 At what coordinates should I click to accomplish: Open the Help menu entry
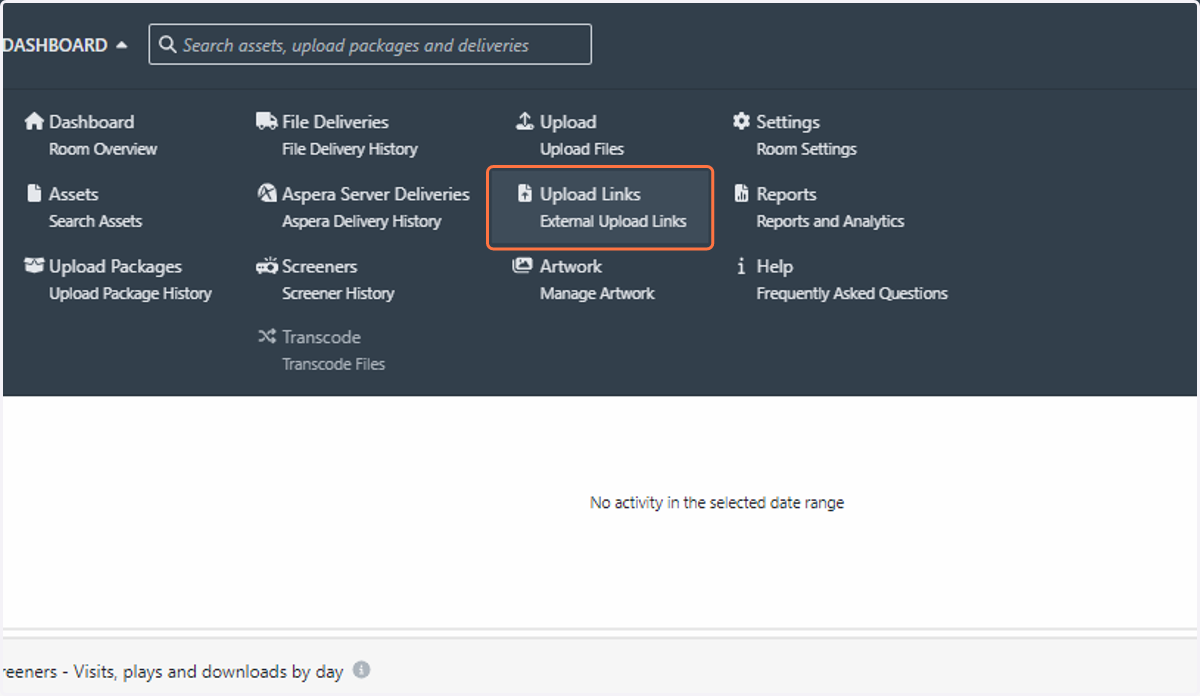pyautogui.click(x=775, y=266)
